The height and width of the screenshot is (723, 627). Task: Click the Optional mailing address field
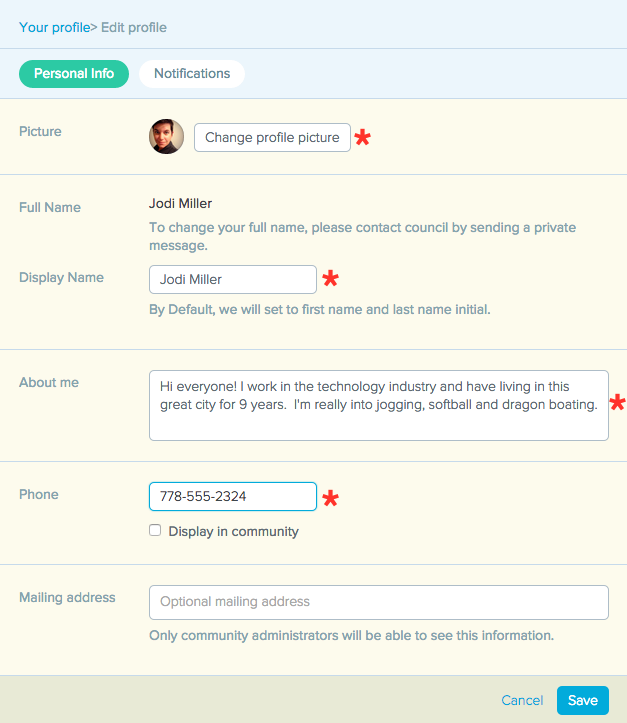(378, 602)
